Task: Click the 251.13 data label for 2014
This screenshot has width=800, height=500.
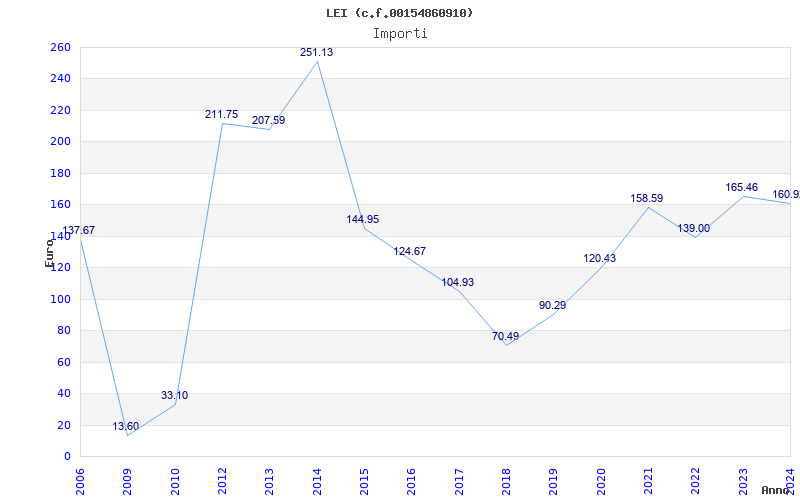Action: coord(316,52)
